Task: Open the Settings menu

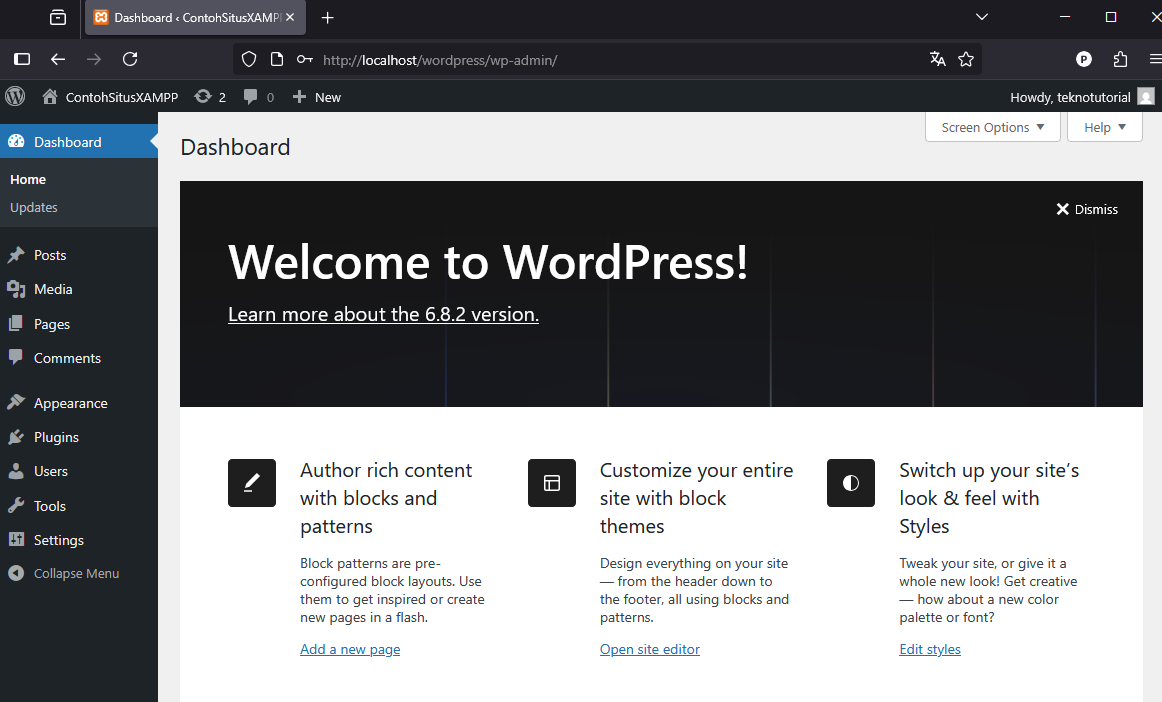Action: click(79, 540)
